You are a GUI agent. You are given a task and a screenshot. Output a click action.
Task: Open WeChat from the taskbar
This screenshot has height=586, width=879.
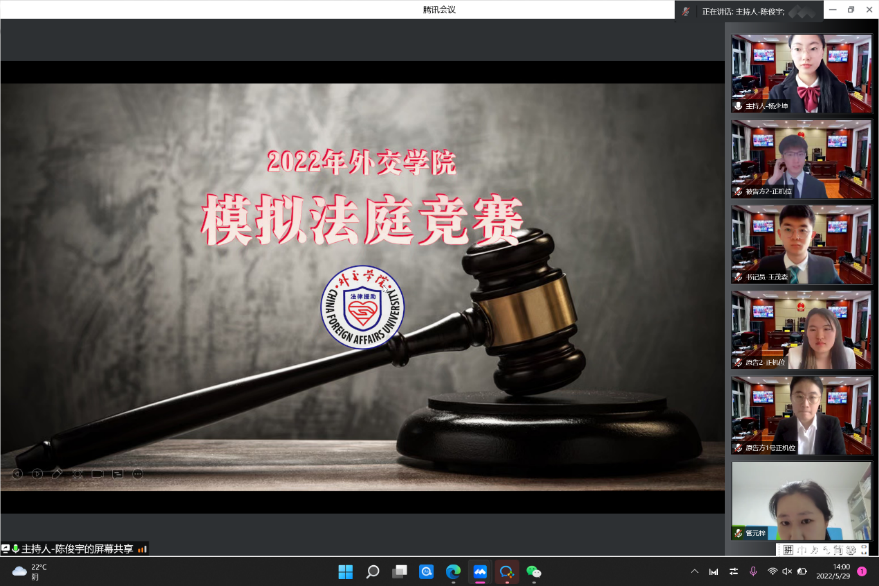[x=534, y=571]
